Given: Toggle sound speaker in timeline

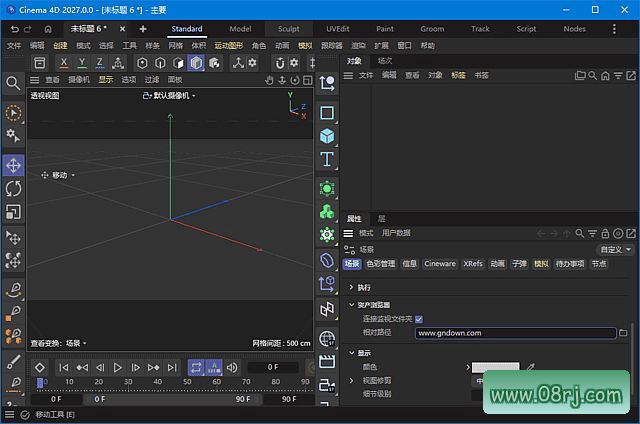Looking at the screenshot, I should (232, 368).
